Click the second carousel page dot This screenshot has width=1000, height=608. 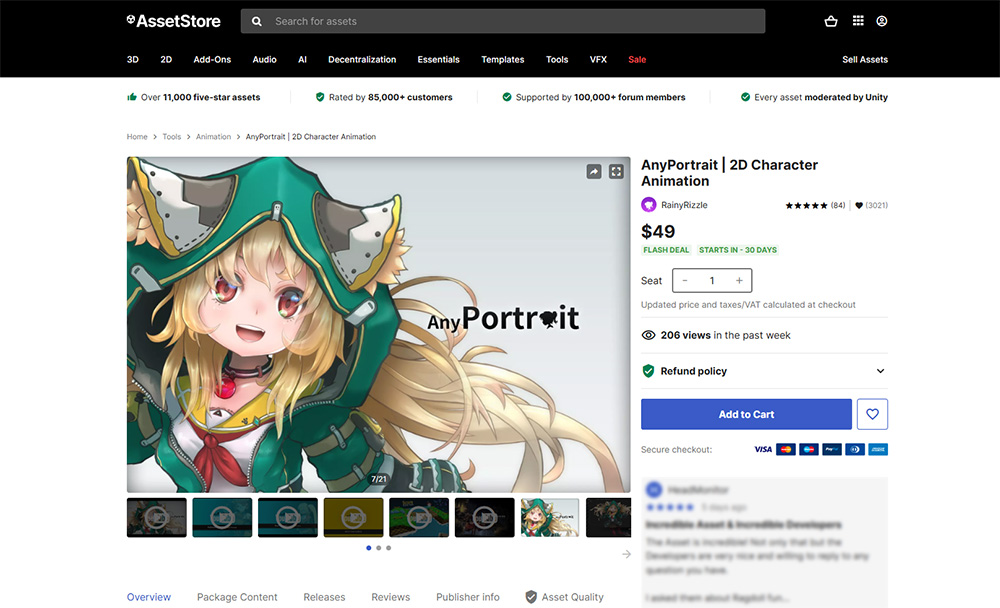[x=379, y=548]
